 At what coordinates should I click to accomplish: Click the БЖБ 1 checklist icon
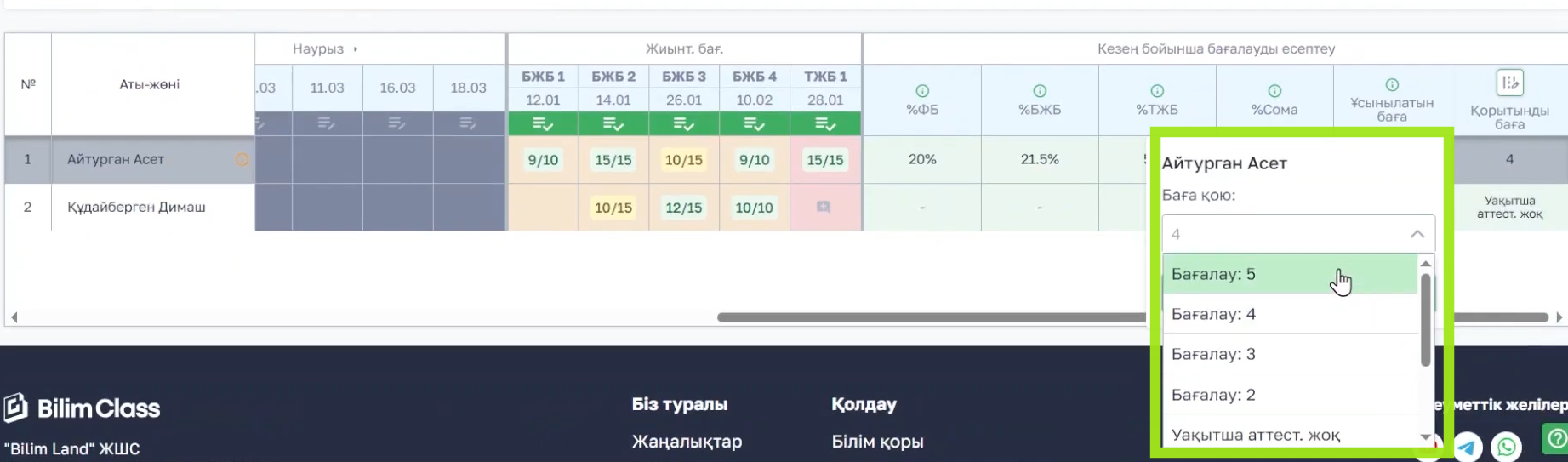[x=543, y=124]
